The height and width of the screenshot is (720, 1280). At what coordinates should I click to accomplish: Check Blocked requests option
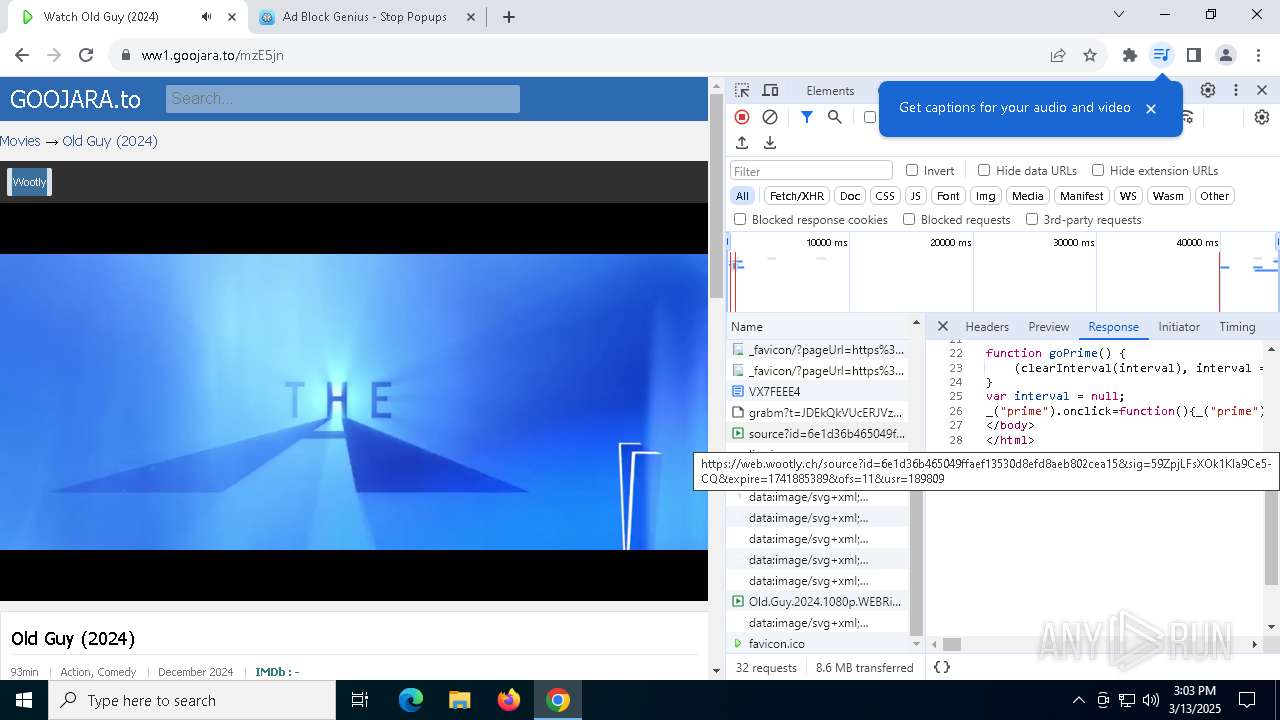(909, 219)
